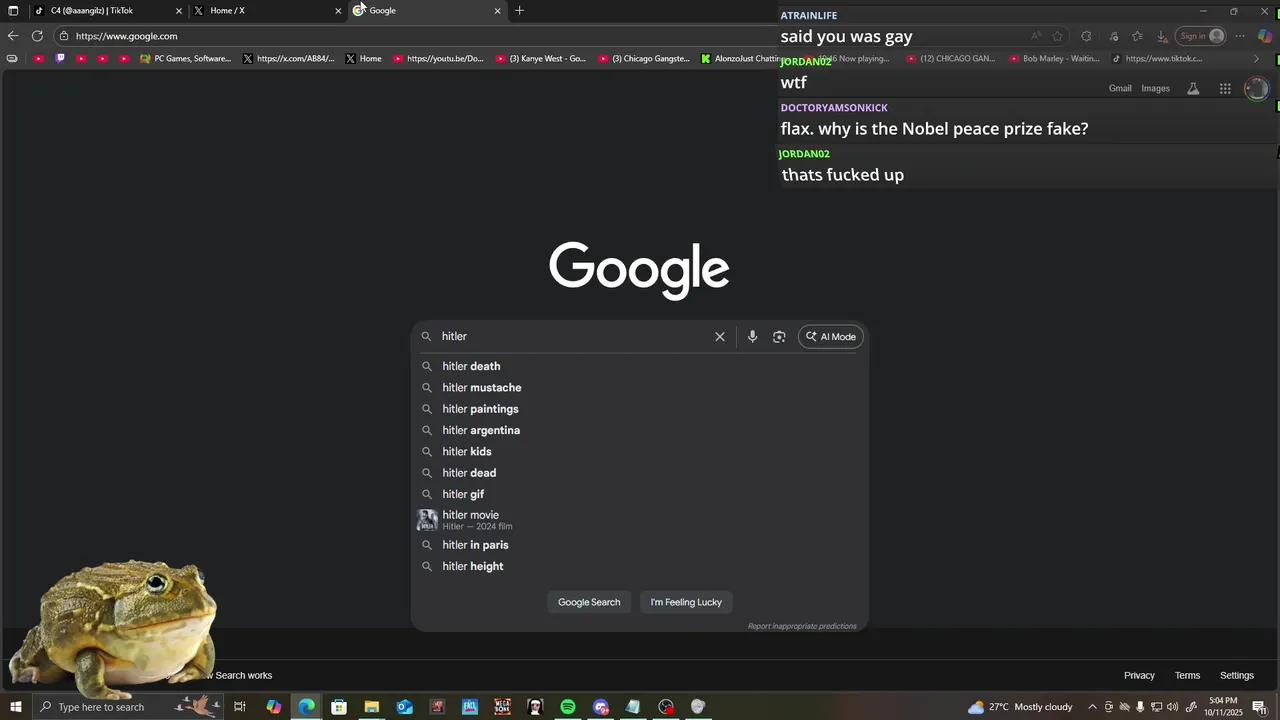Go back with the browser Back arrow
Image resolution: width=1280 pixels, height=720 pixels.
[x=13, y=36]
